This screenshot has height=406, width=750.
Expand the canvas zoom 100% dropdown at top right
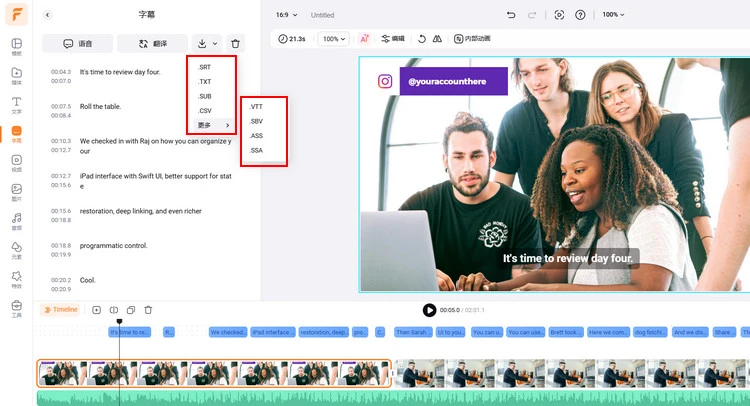point(614,15)
